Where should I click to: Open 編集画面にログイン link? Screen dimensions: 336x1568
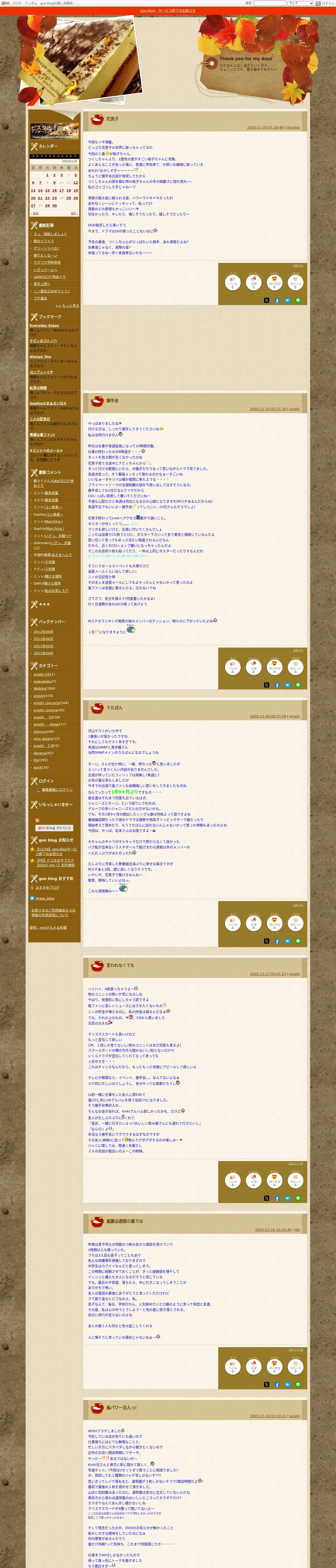57,789
